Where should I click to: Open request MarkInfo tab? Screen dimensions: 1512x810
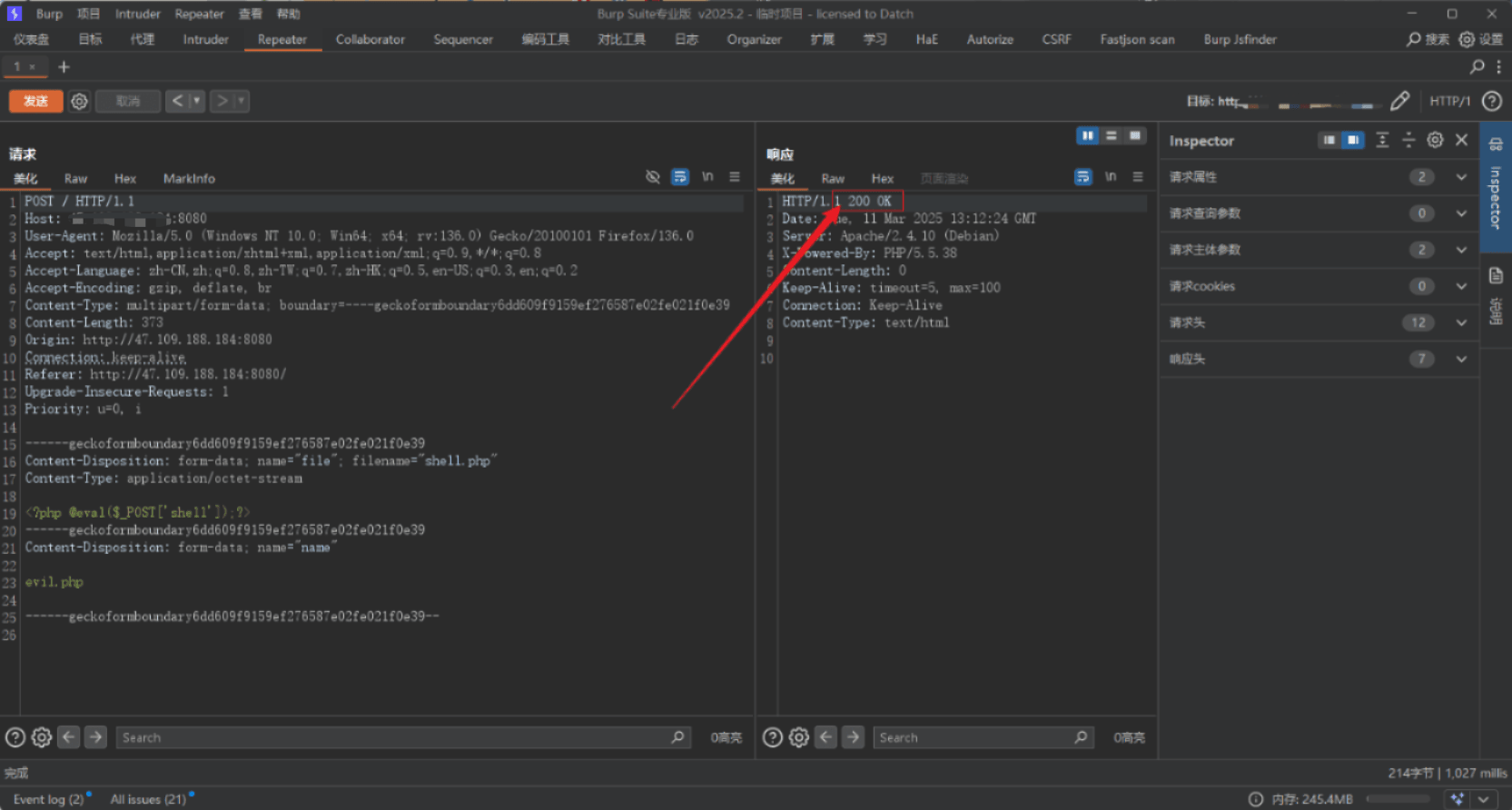(x=189, y=179)
